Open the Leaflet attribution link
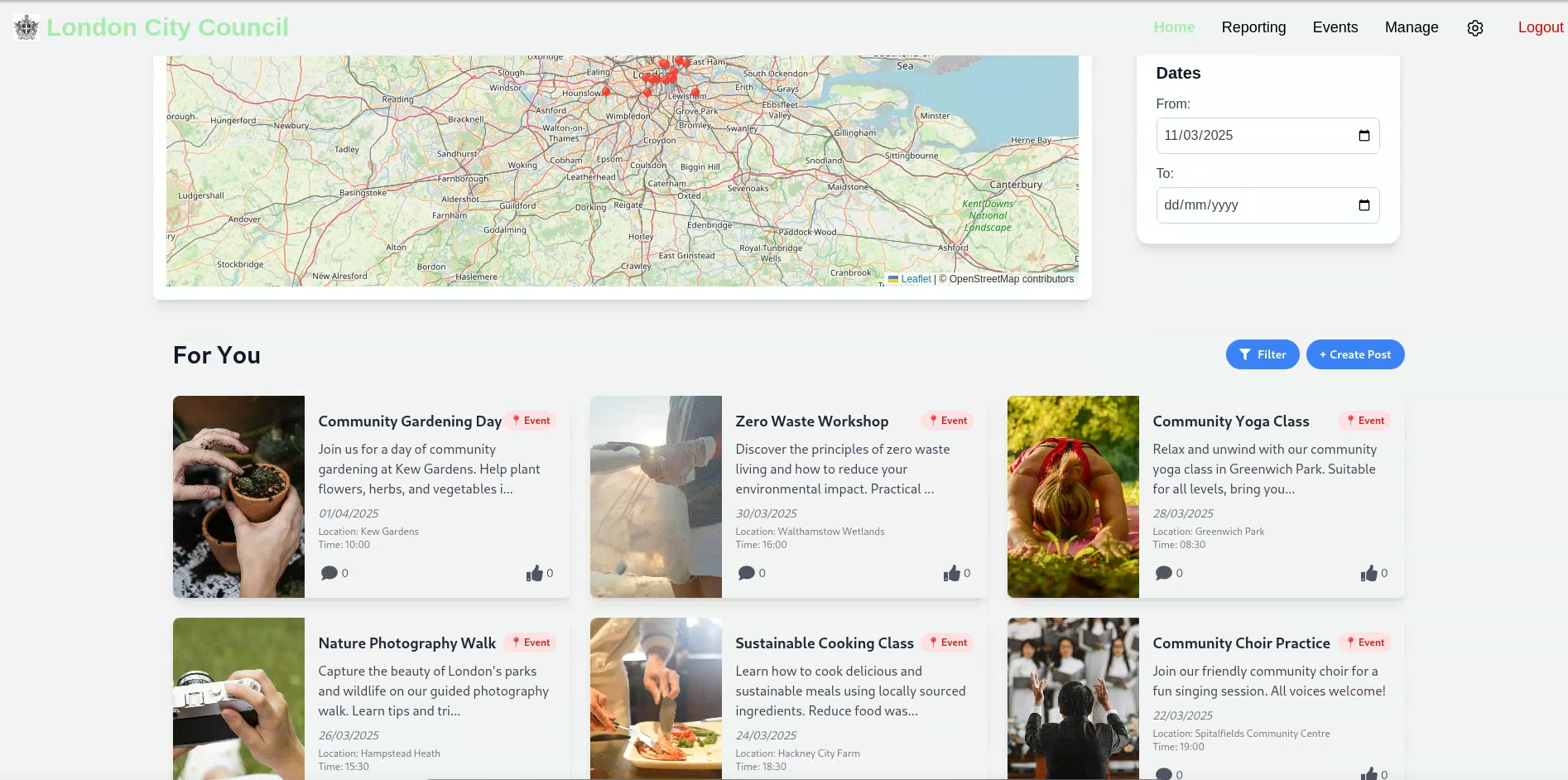The height and width of the screenshot is (780, 1568). 915,279
